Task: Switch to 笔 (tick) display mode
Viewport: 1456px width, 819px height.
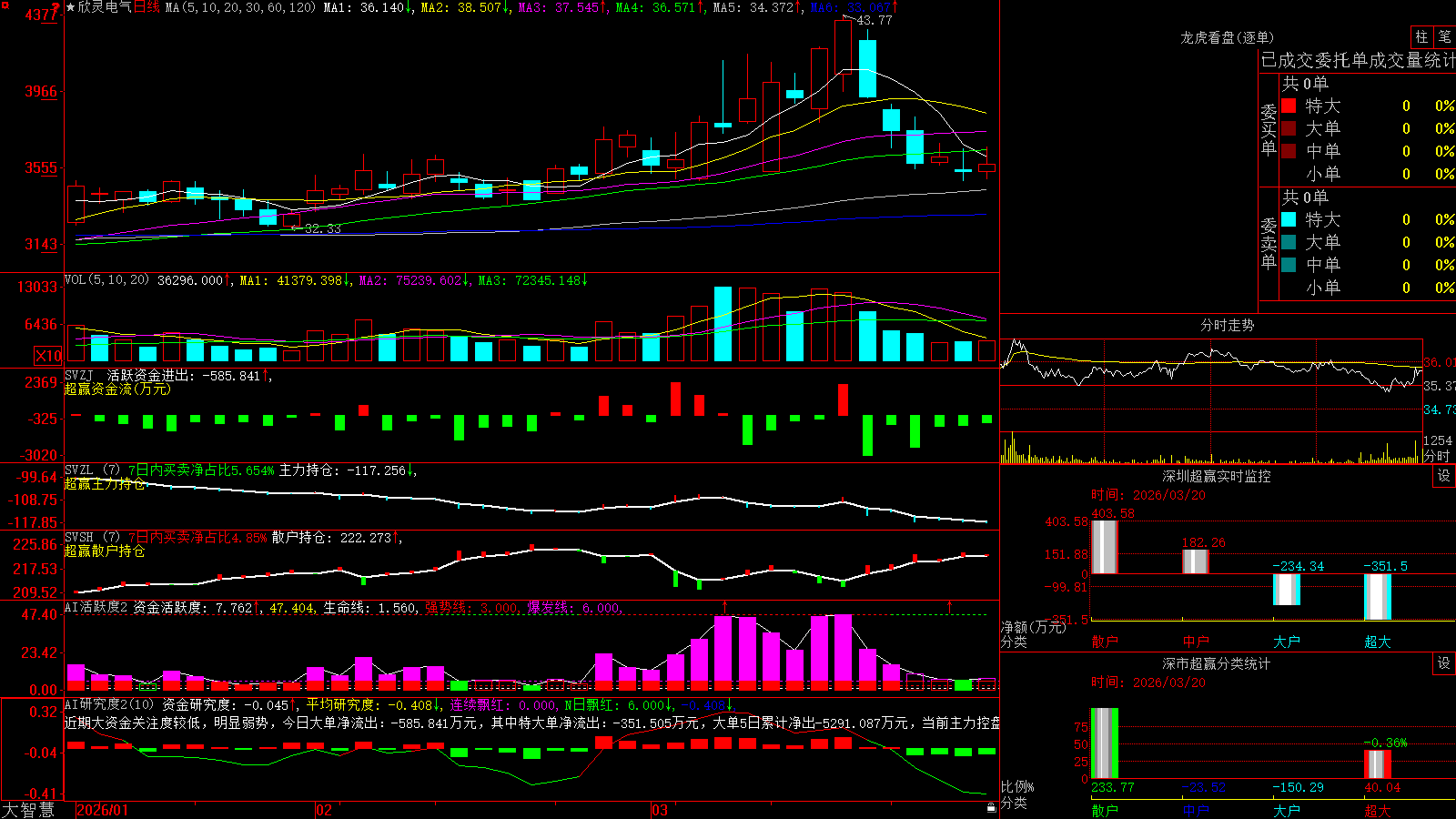Action: point(1444,36)
